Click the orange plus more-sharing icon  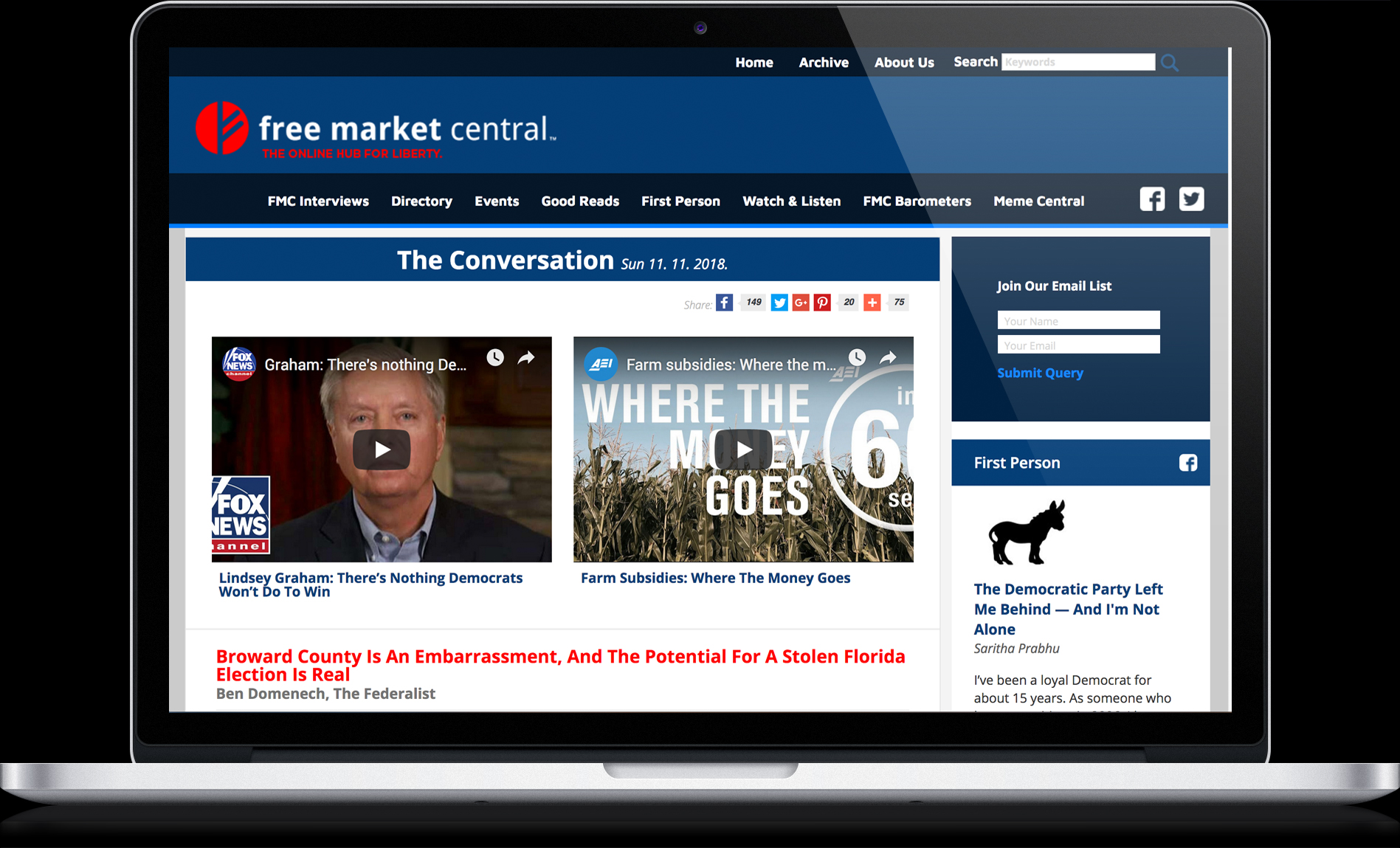(872, 303)
